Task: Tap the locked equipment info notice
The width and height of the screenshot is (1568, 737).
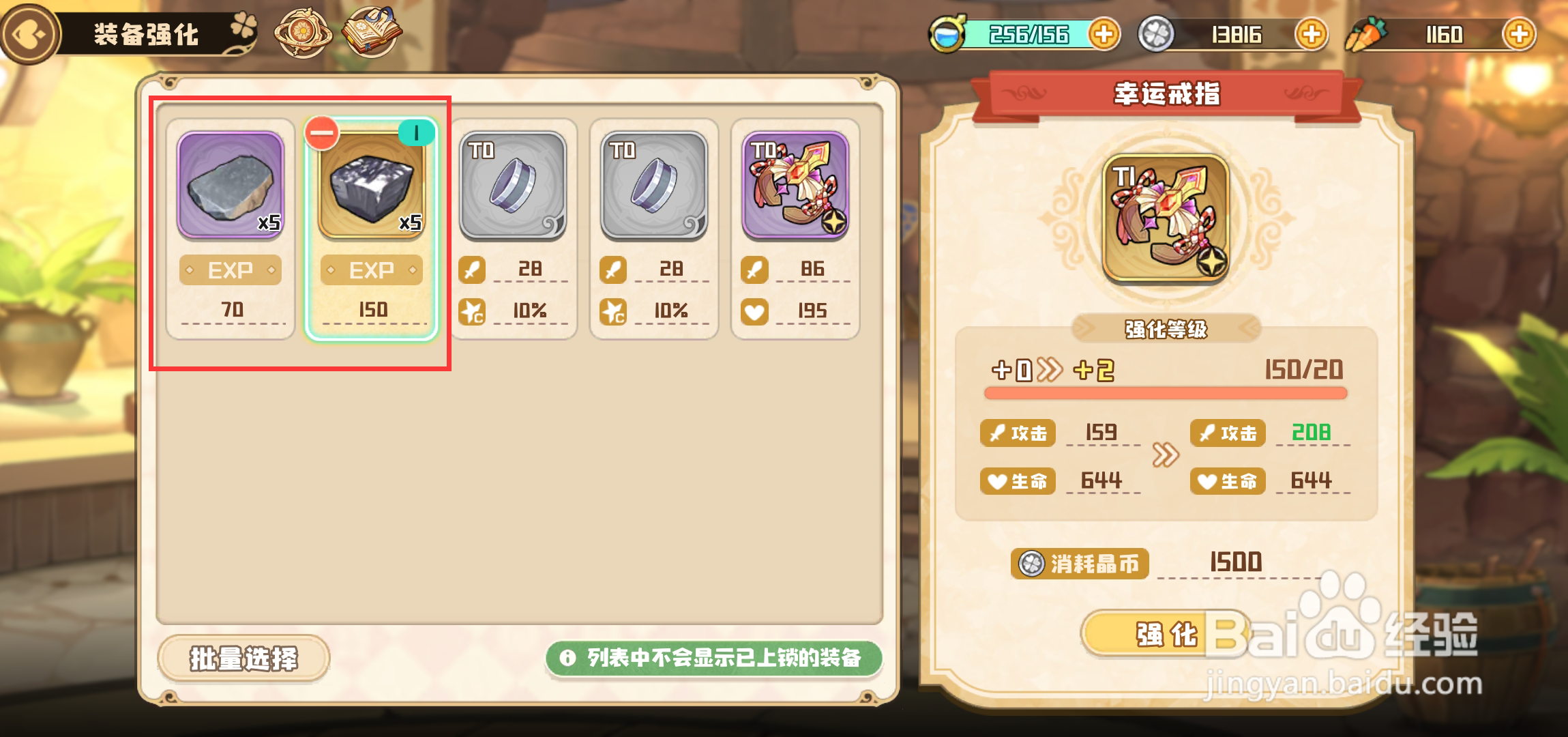Action: [x=713, y=659]
